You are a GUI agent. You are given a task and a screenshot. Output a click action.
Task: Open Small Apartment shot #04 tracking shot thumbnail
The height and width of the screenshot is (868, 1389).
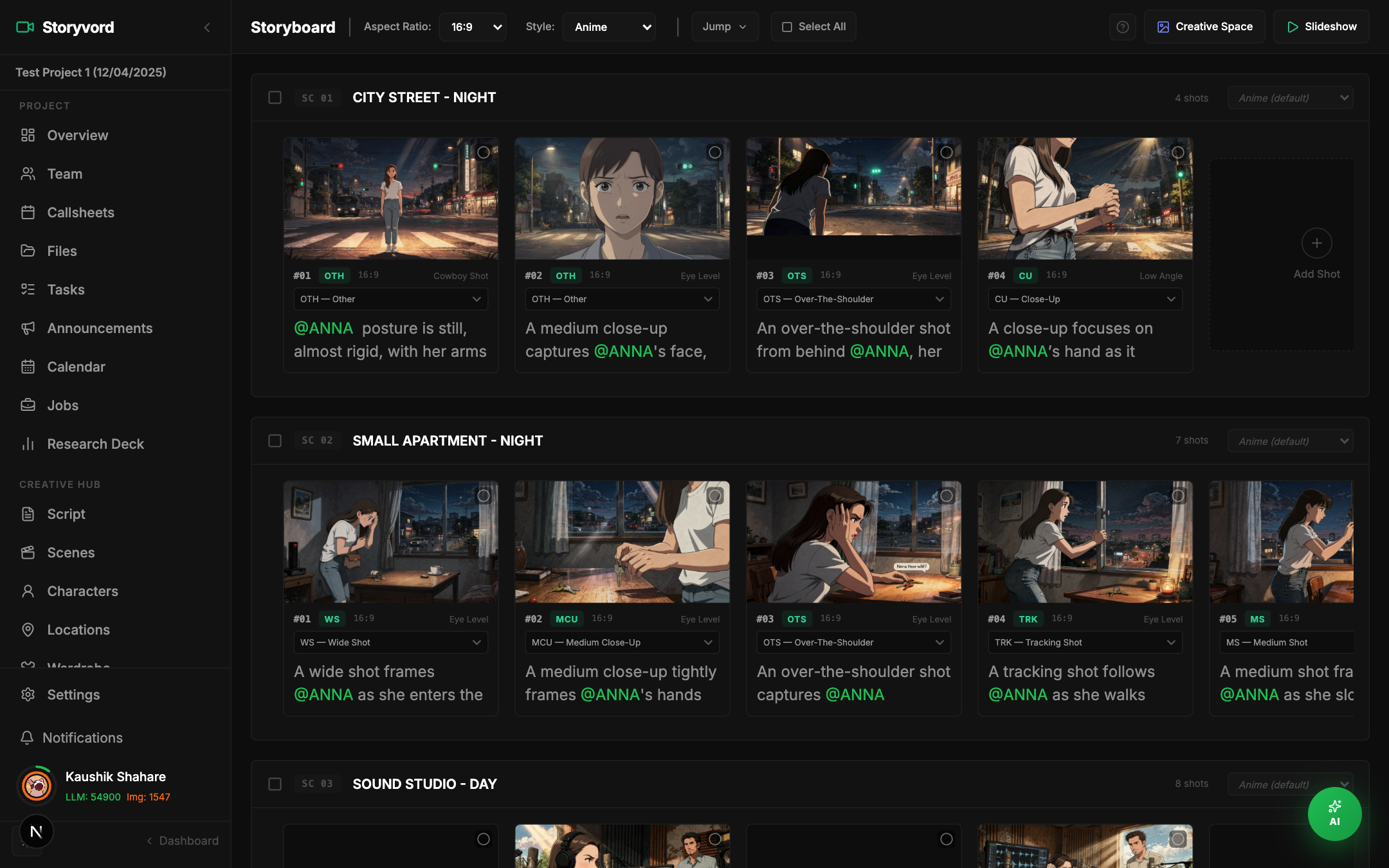(x=1085, y=542)
